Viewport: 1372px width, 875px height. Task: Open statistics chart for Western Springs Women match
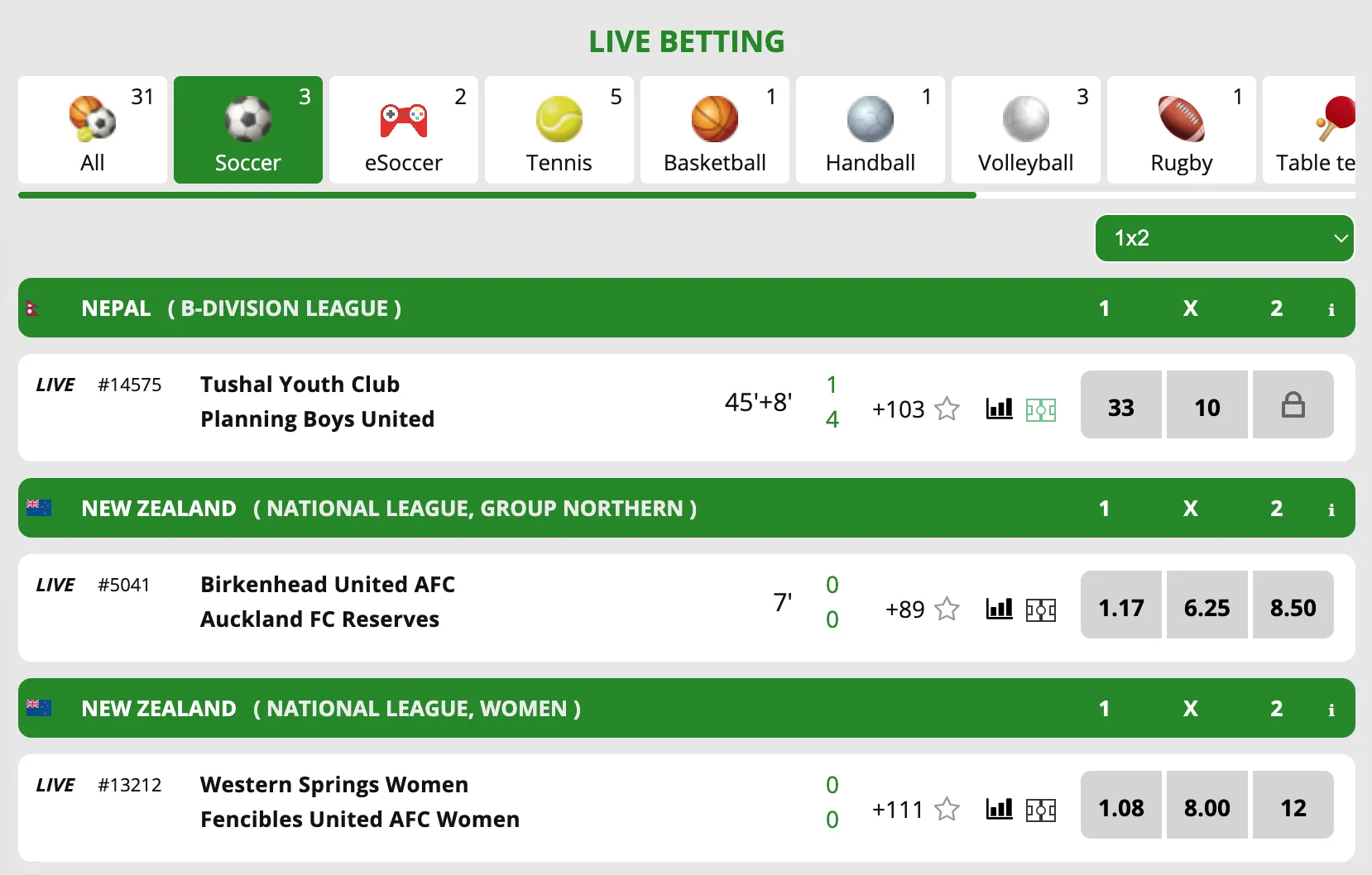(999, 809)
